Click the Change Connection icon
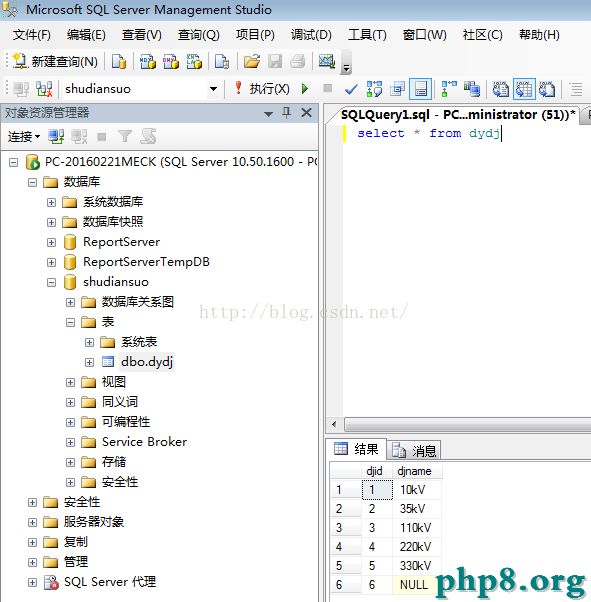This screenshot has height=602, width=591. (44, 89)
